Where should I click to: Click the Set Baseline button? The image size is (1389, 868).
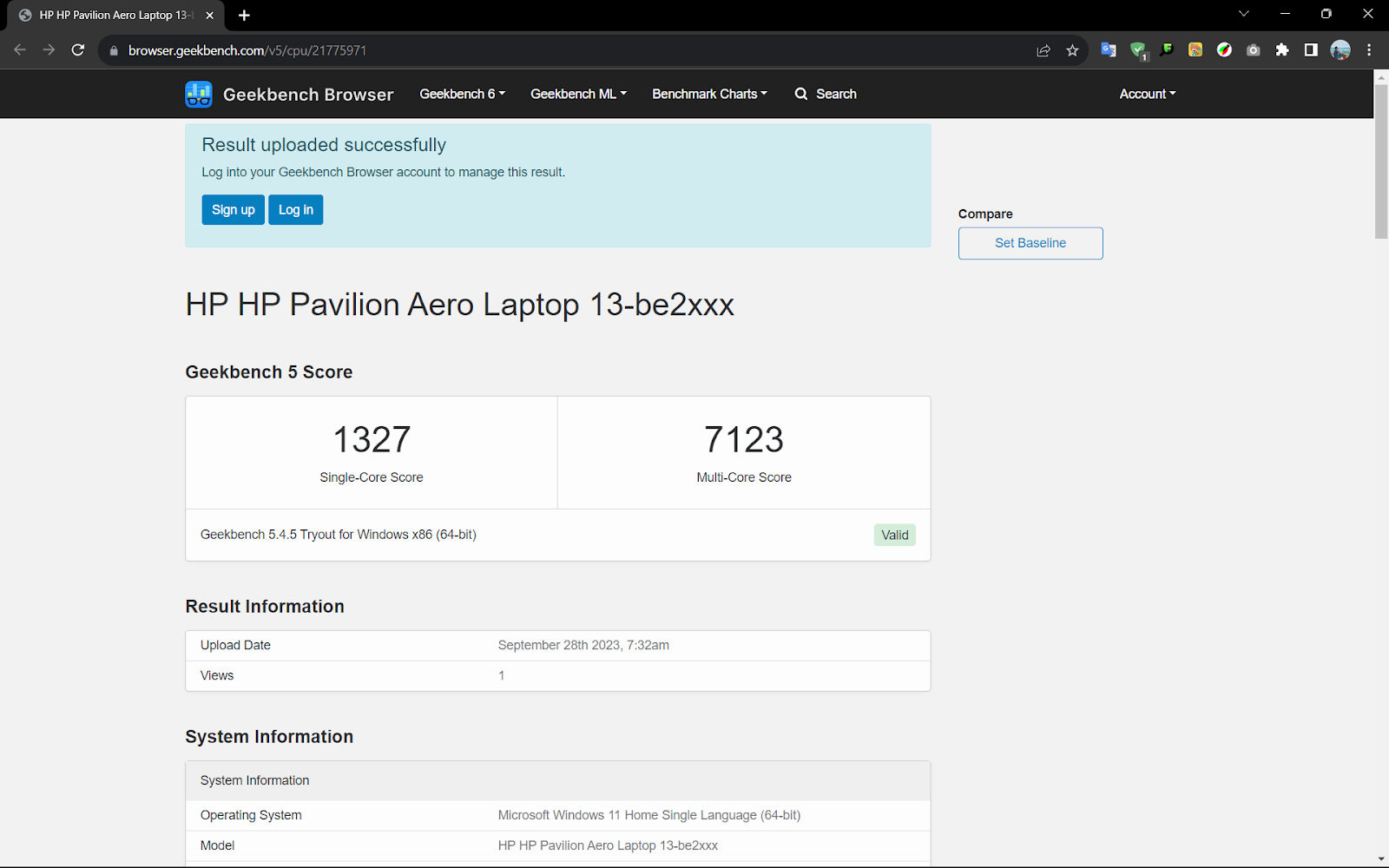[x=1030, y=243]
